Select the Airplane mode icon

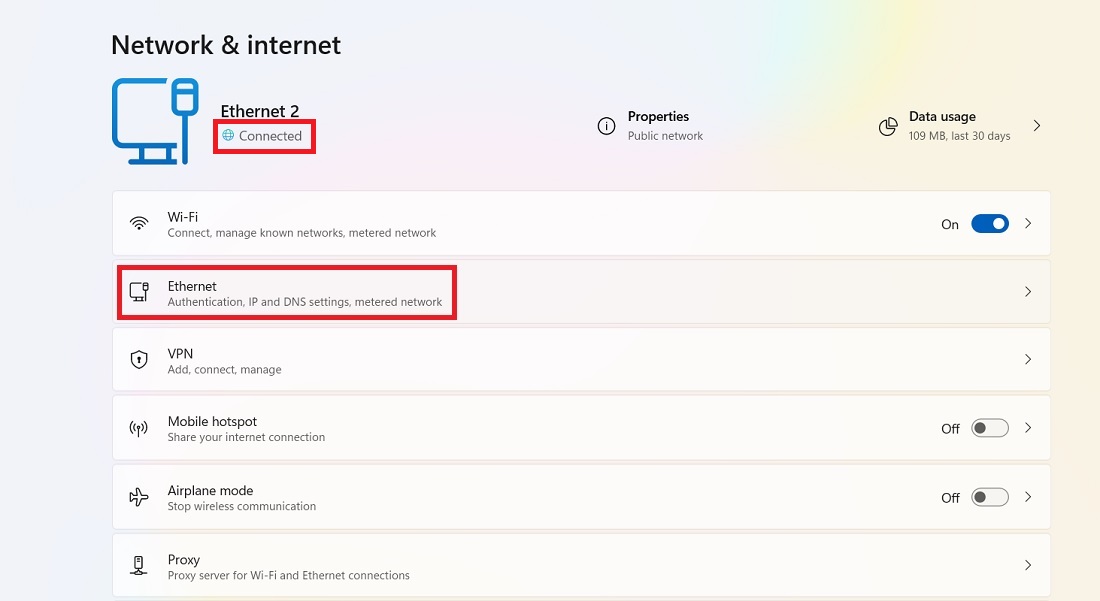pyautogui.click(x=139, y=496)
